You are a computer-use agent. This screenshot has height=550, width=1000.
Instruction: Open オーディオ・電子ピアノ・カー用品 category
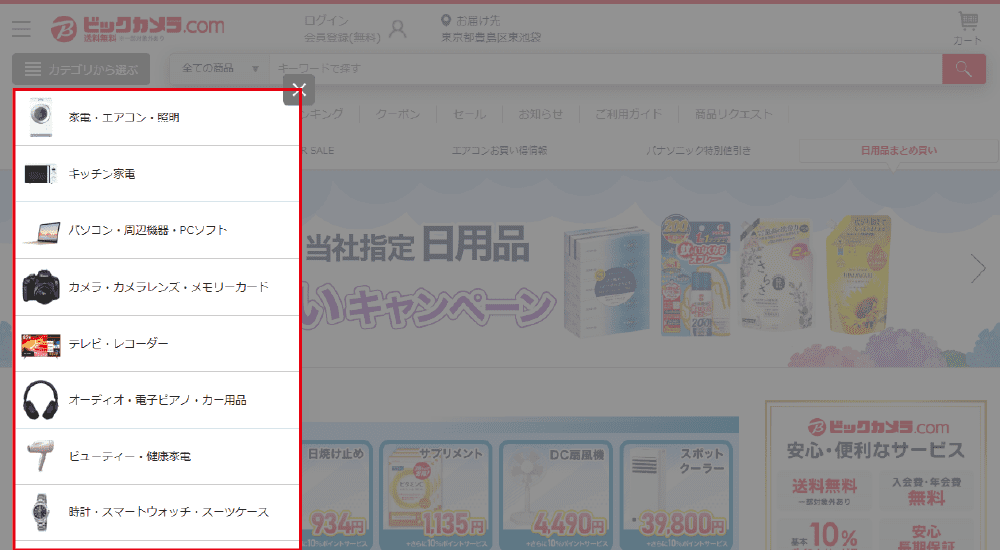[x=157, y=400]
